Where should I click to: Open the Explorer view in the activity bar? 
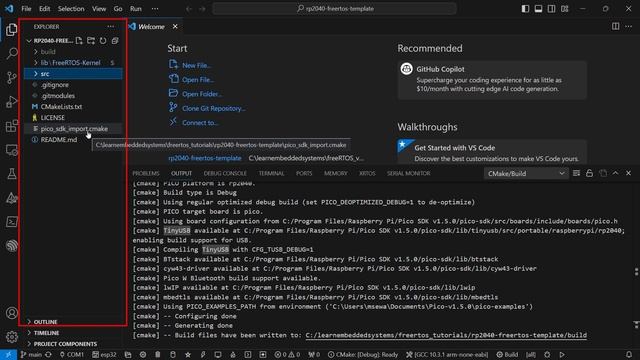[11, 29]
